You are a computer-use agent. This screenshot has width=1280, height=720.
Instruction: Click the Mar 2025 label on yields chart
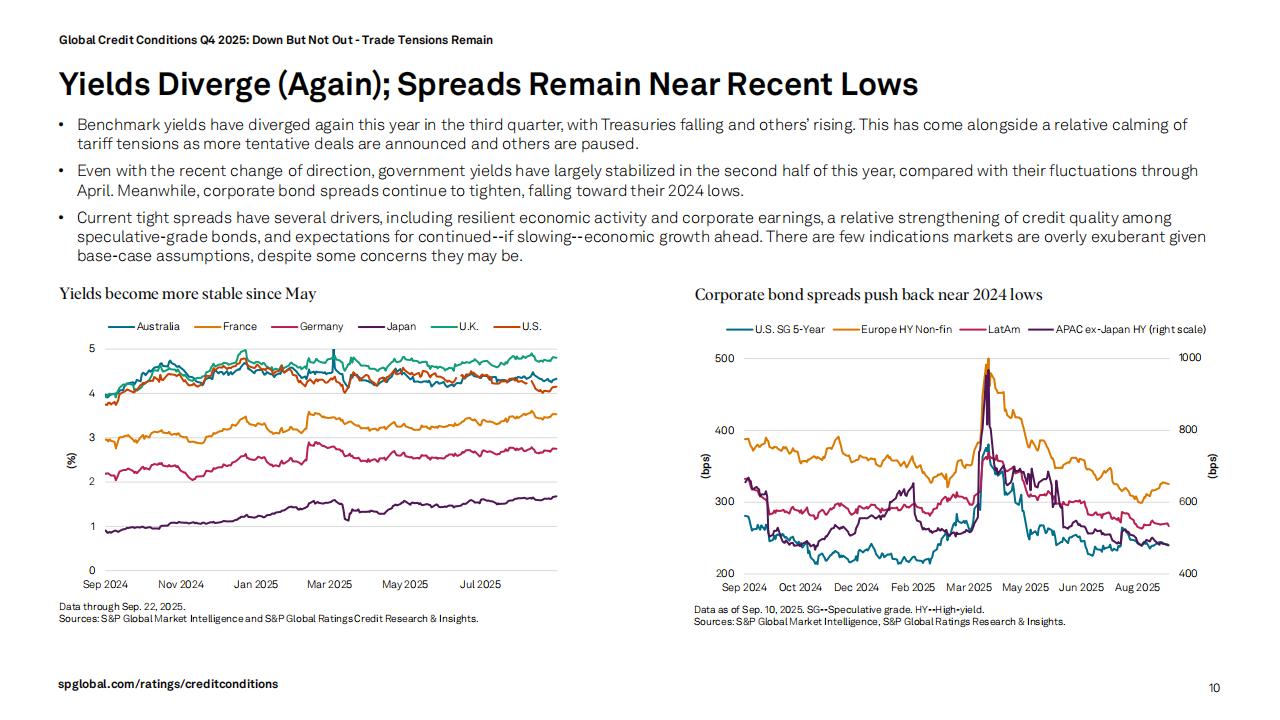[x=330, y=584]
